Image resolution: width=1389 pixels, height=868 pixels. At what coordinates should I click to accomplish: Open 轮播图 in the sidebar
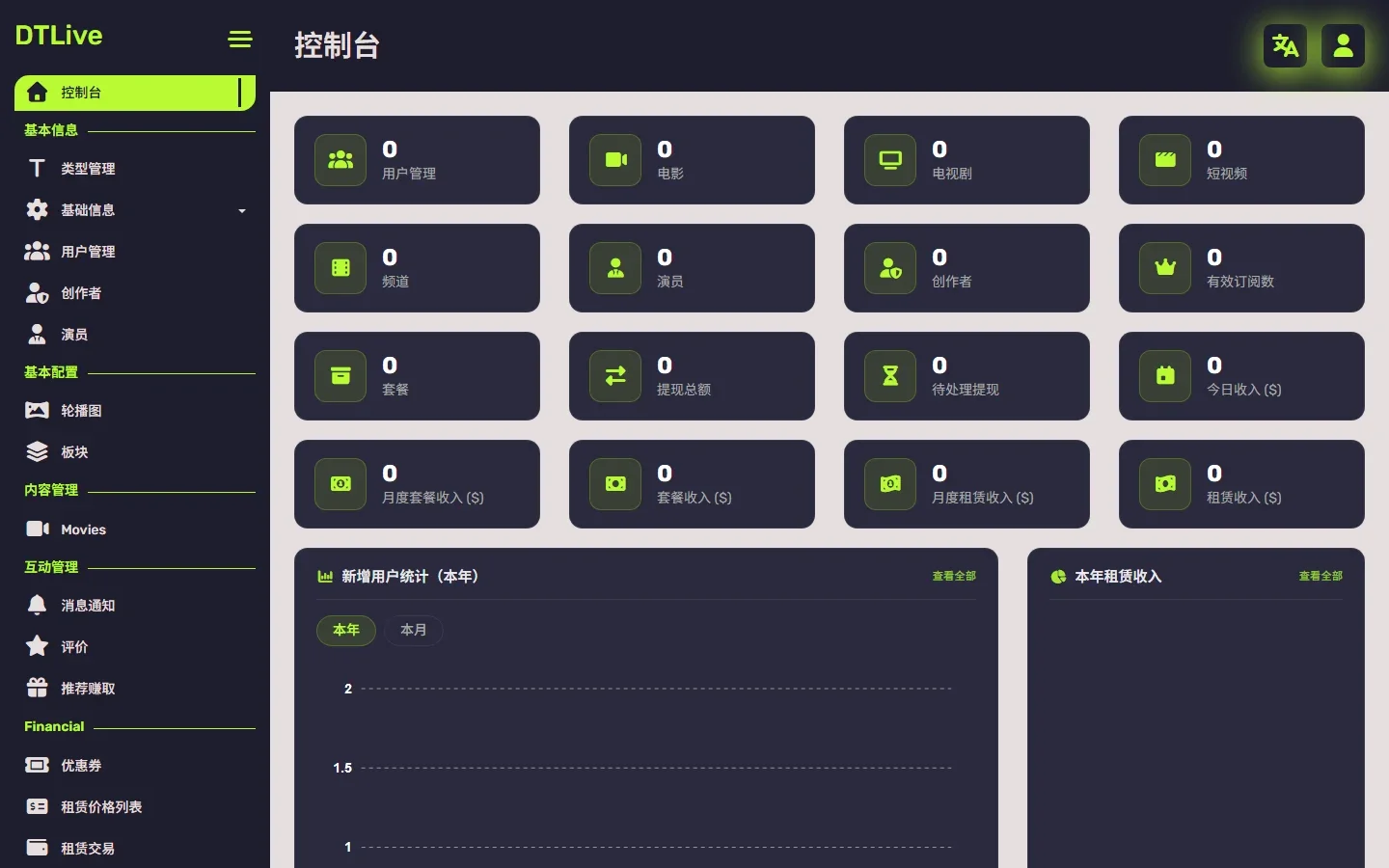pos(135,411)
